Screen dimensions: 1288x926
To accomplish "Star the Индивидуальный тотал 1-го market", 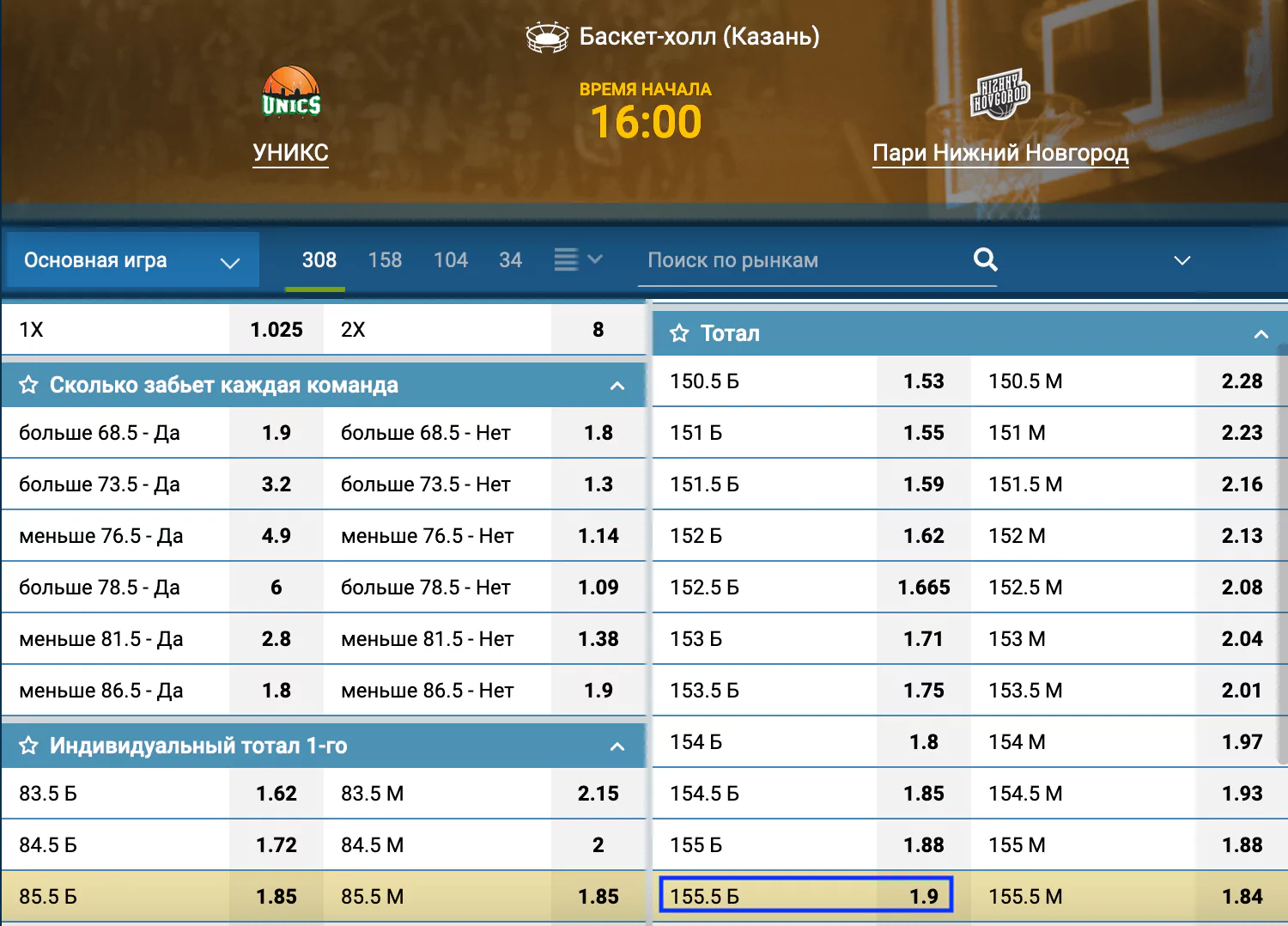I will [28, 746].
